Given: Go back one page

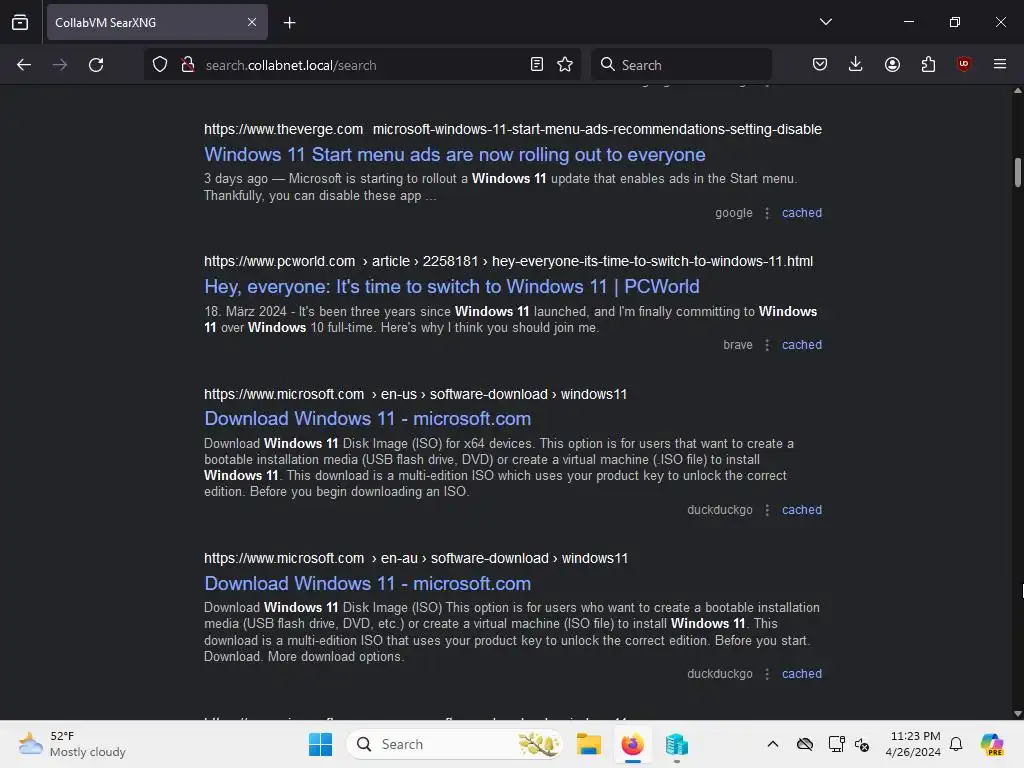Looking at the screenshot, I should 24,65.
